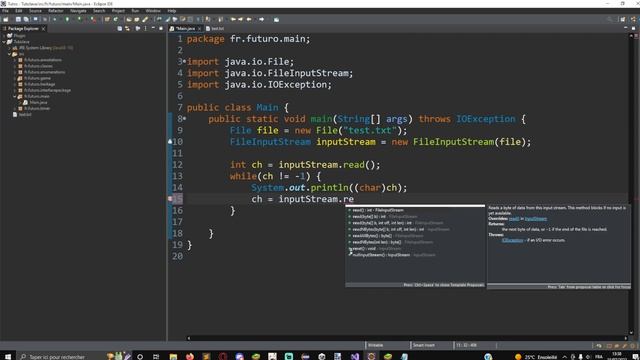Click the New Java Class icon
The height and width of the screenshot is (360, 640).
(116, 19)
